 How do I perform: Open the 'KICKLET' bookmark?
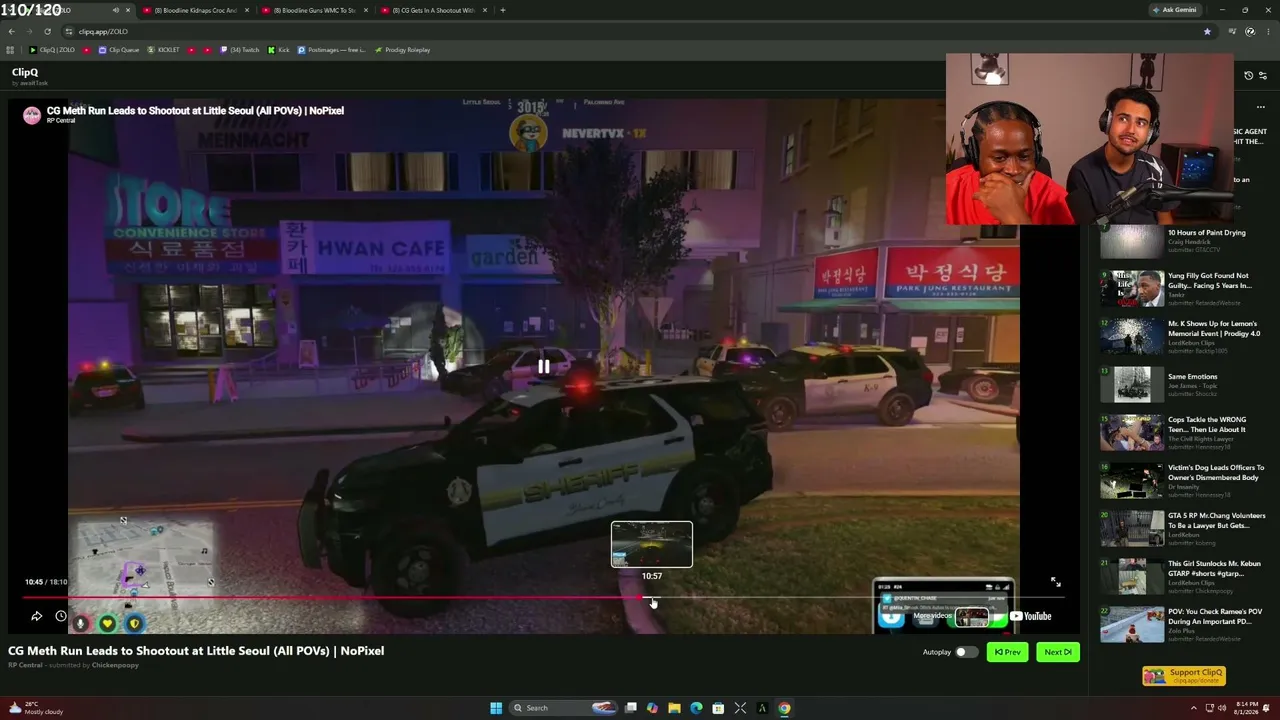coord(164,50)
